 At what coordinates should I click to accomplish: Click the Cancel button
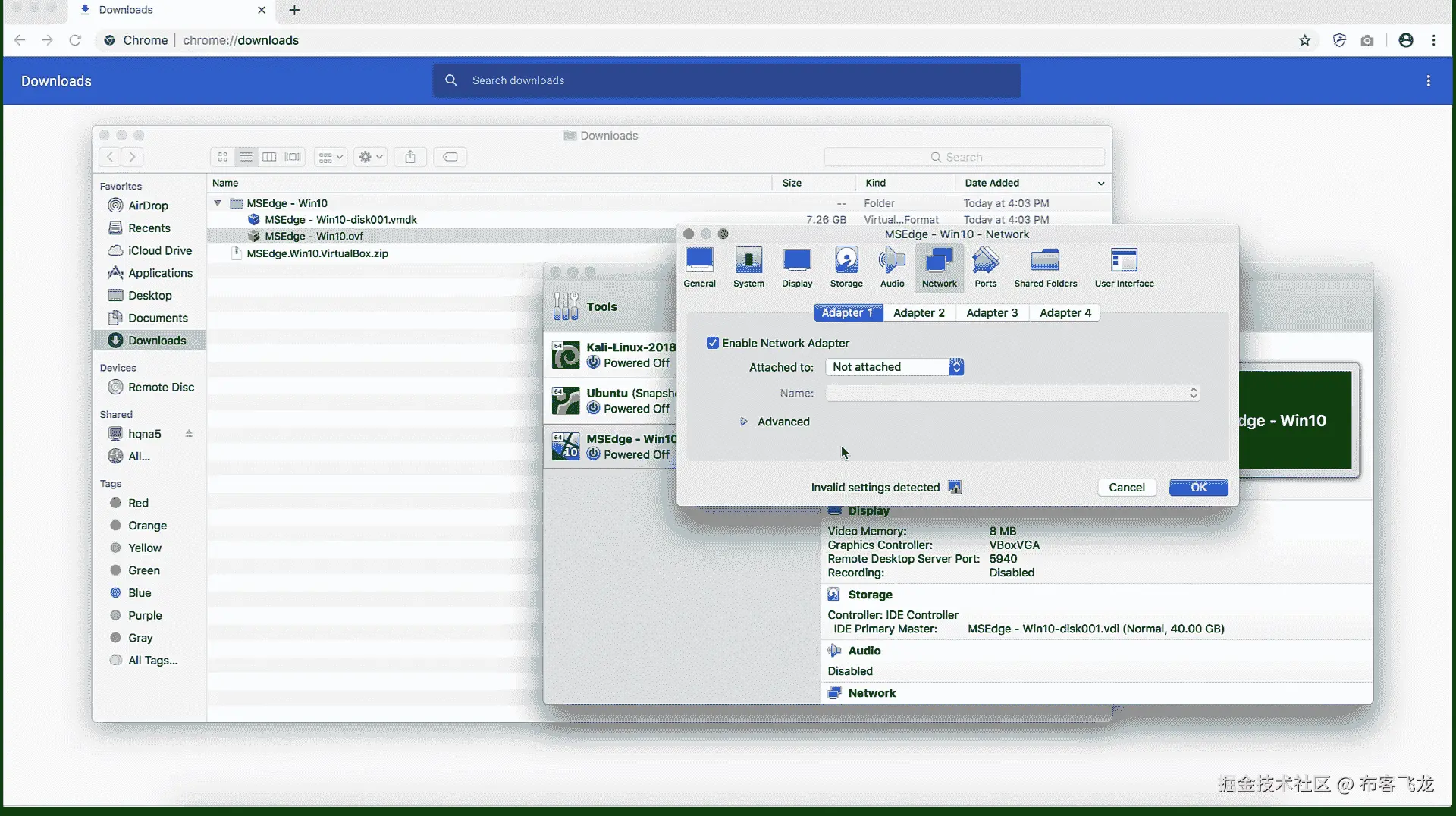tap(1126, 488)
